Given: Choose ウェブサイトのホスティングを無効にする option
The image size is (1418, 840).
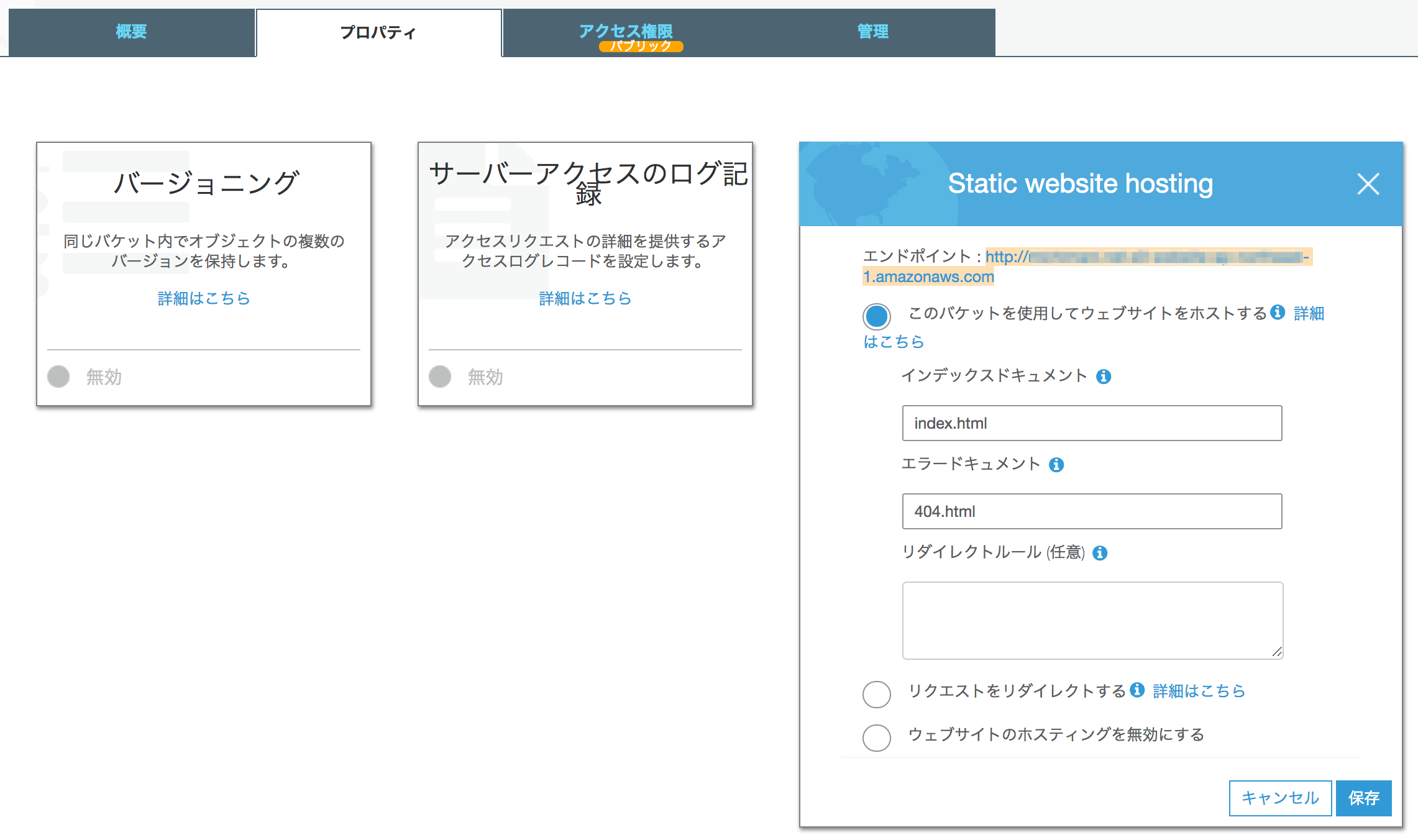Looking at the screenshot, I should coord(876,738).
